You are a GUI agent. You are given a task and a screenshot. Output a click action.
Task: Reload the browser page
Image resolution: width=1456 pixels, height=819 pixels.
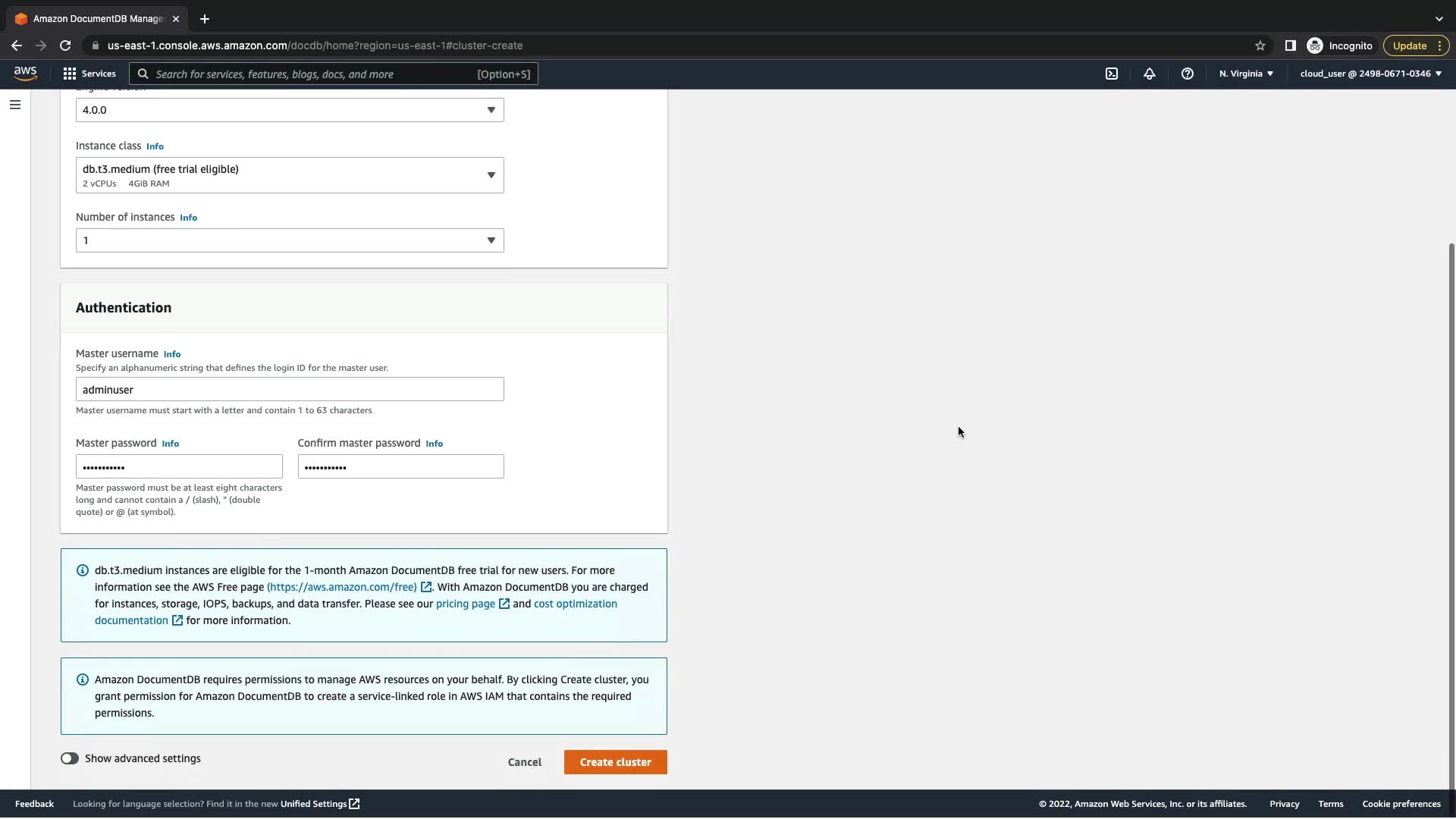65,45
